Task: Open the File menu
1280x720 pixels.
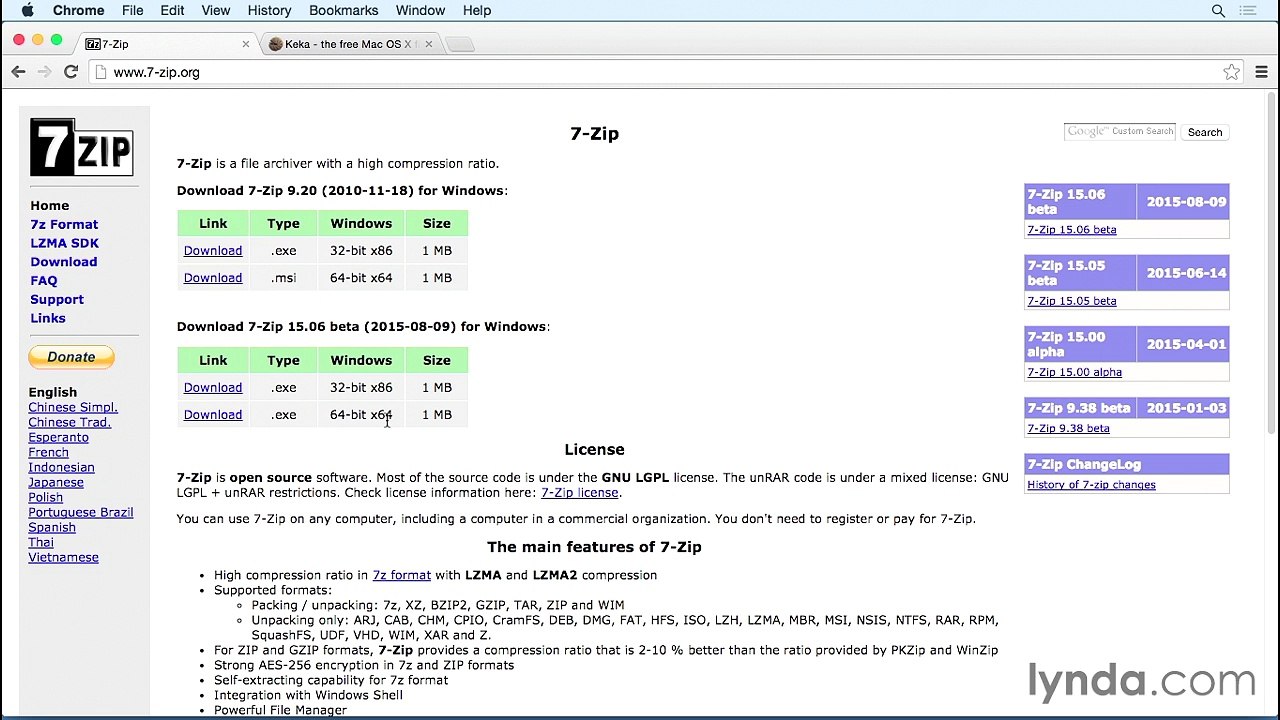Action: pyautogui.click(x=132, y=10)
